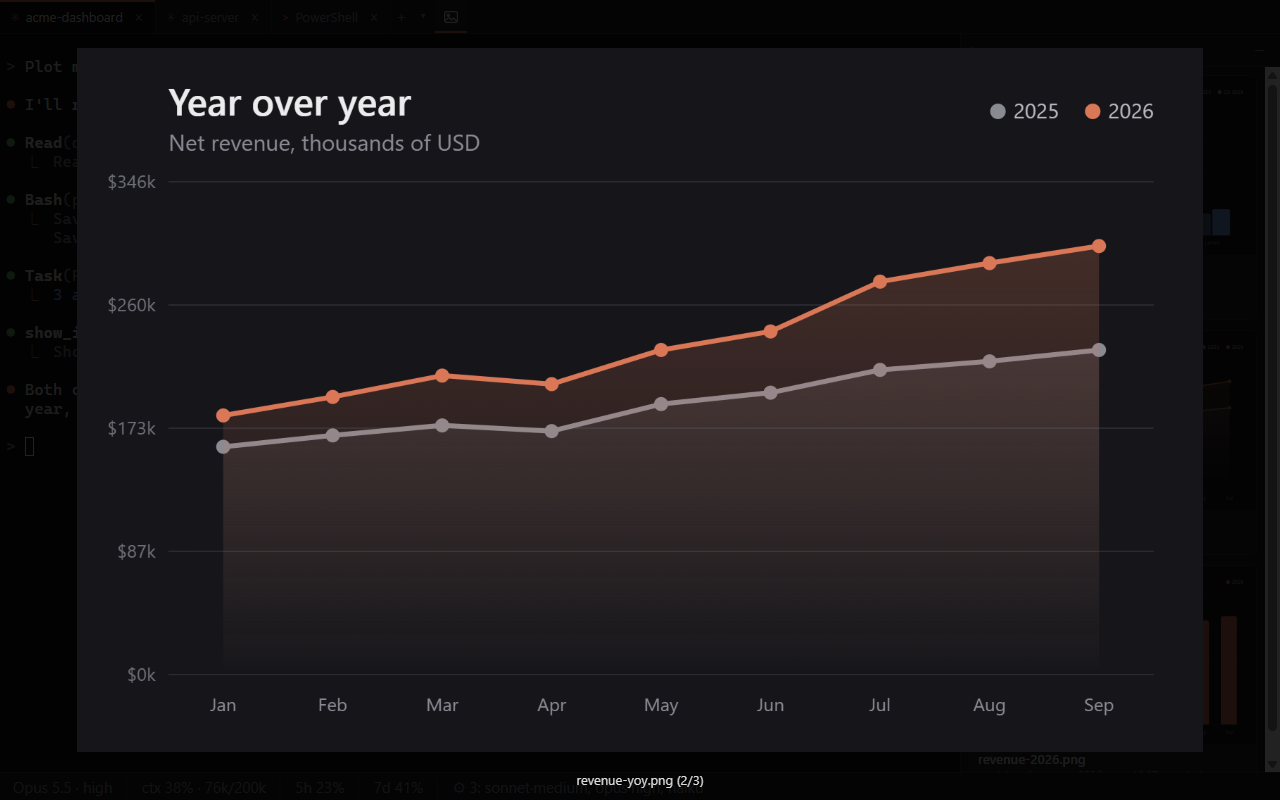Click the vertical scrollbar on the right edge
The width and height of the screenshot is (1280, 800).
[1272, 420]
